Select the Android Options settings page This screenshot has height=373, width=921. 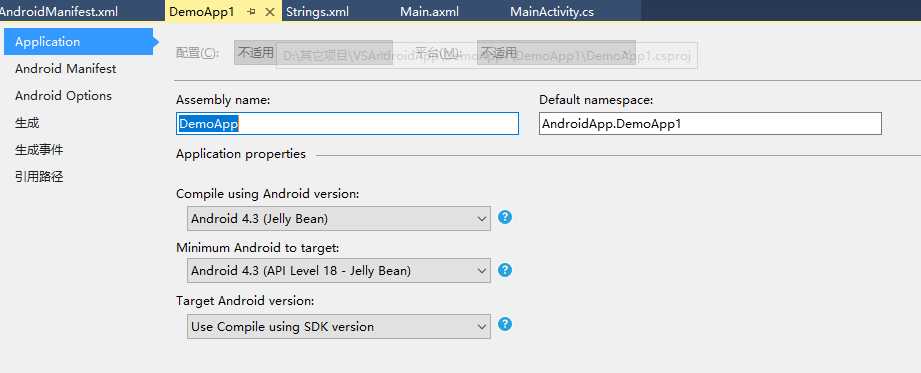pos(63,96)
